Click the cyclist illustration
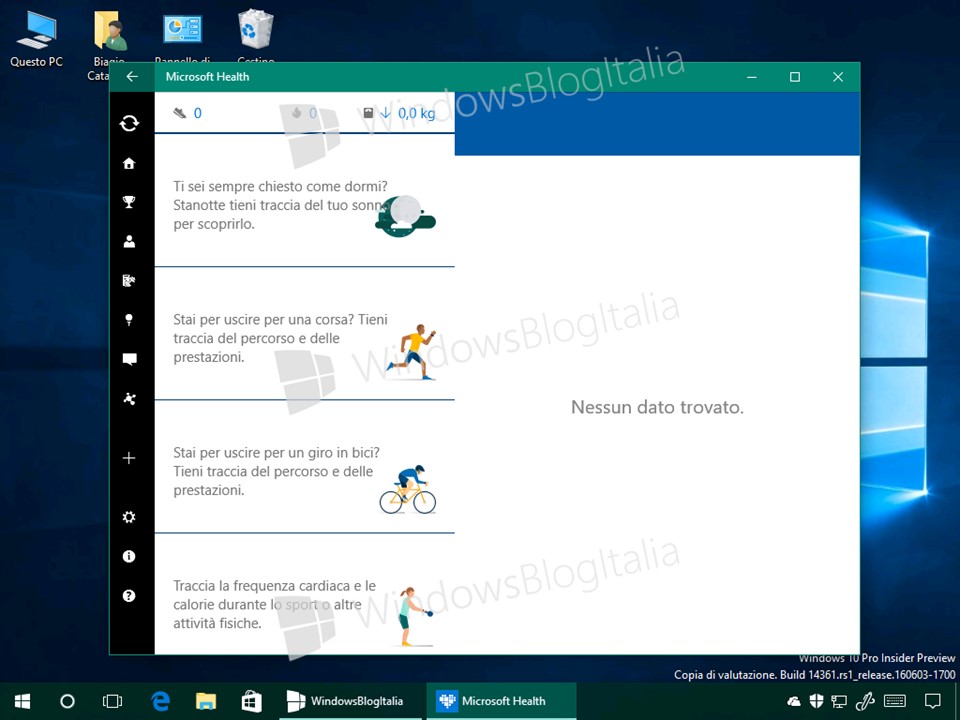The height and width of the screenshot is (720, 960). coord(408,489)
